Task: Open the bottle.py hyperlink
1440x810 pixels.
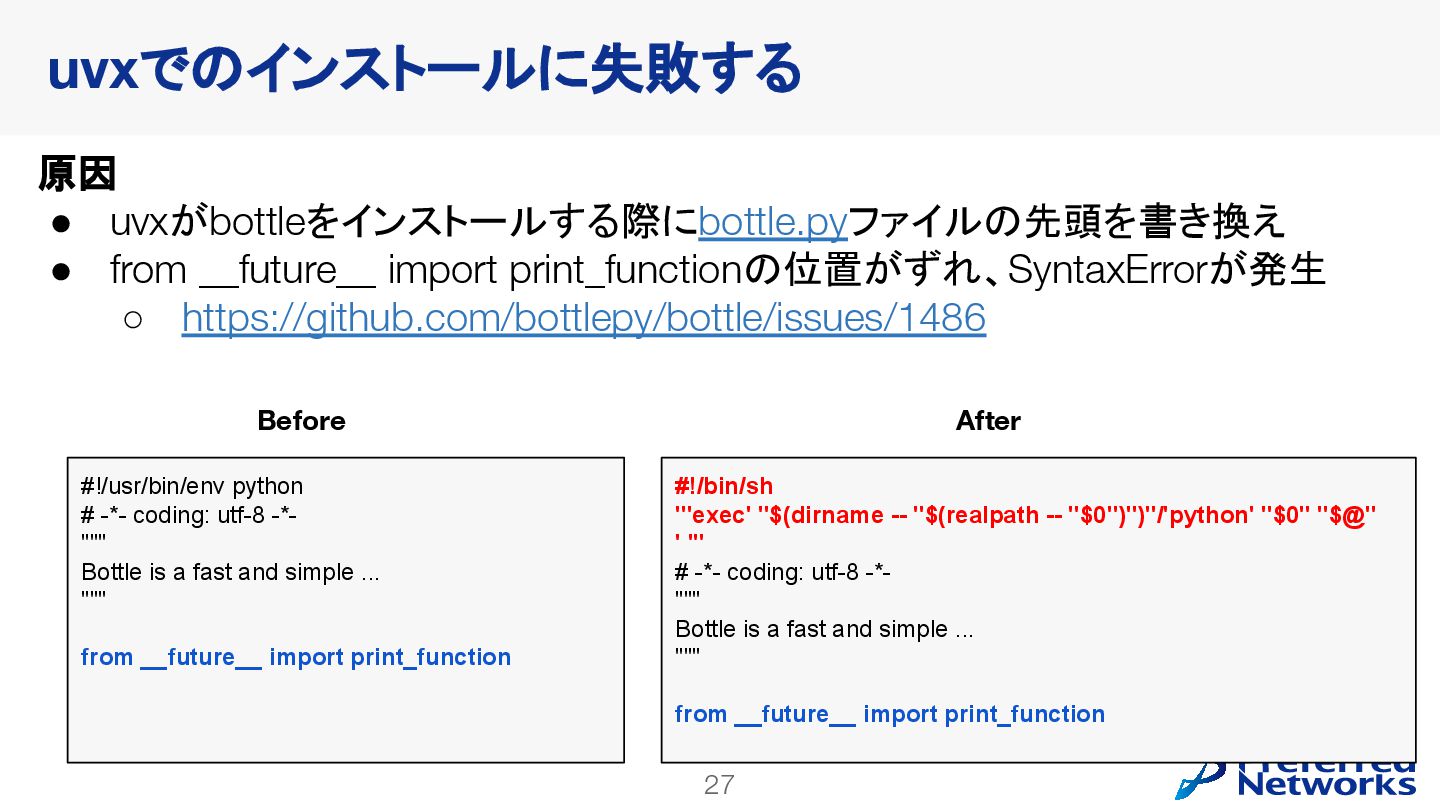Action: [773, 222]
